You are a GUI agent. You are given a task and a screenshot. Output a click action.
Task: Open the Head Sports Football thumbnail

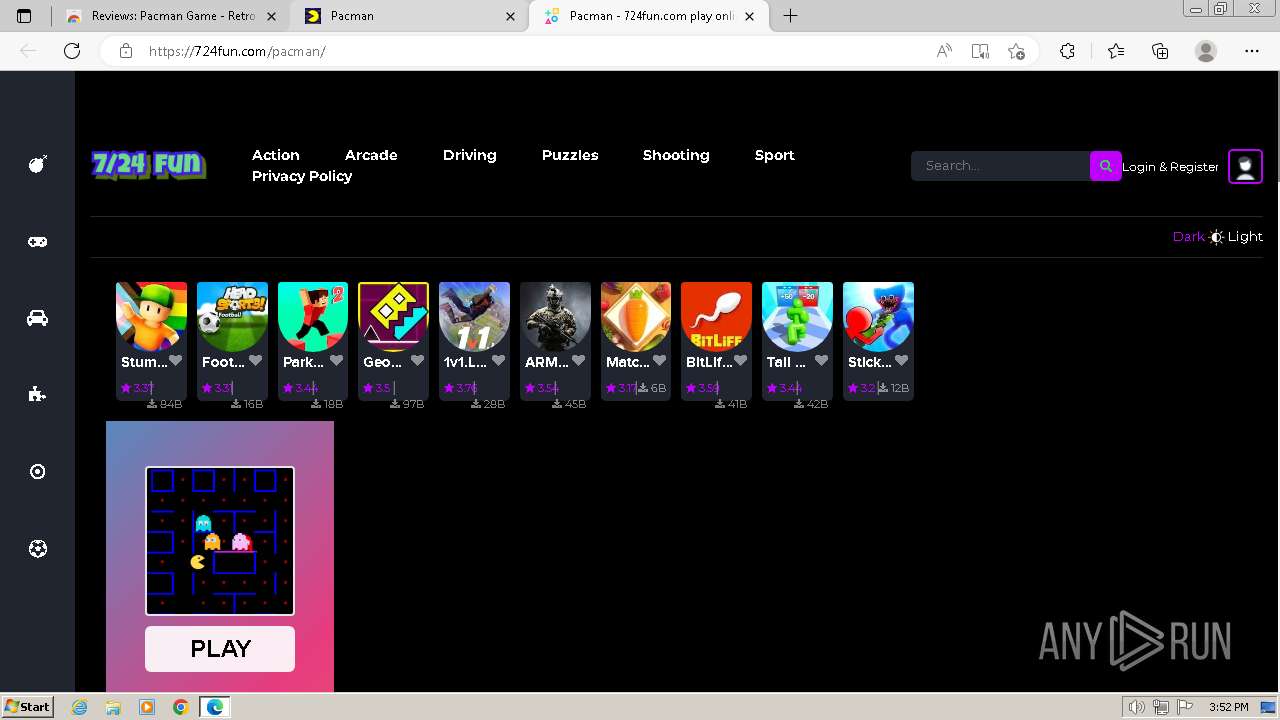tap(232, 317)
